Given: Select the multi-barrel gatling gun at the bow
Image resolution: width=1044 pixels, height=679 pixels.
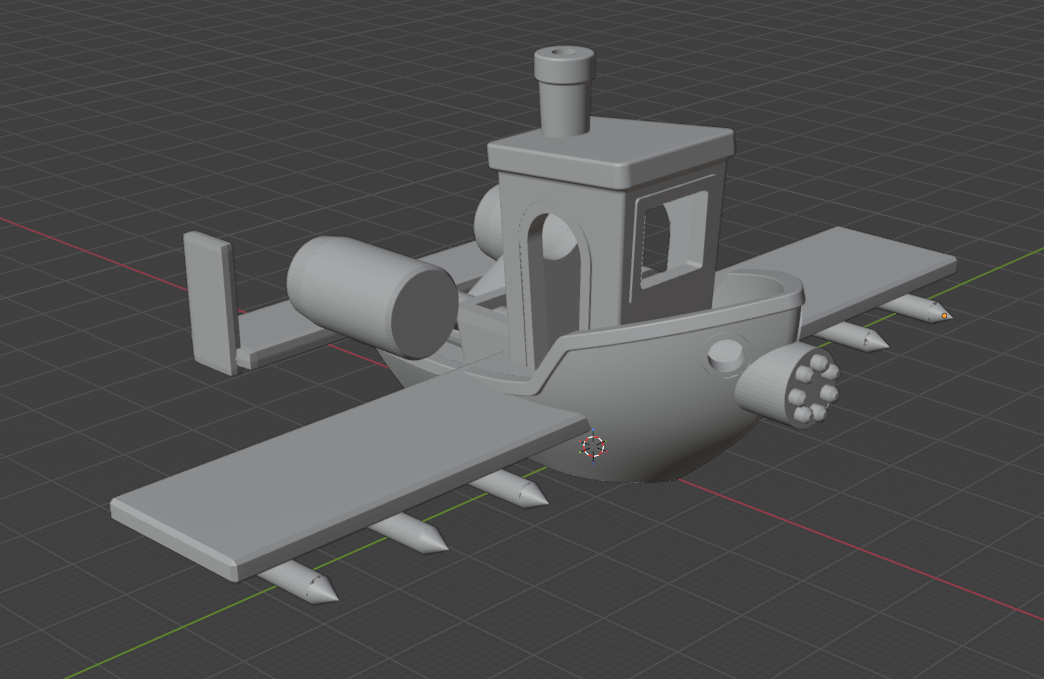Looking at the screenshot, I should (x=788, y=385).
